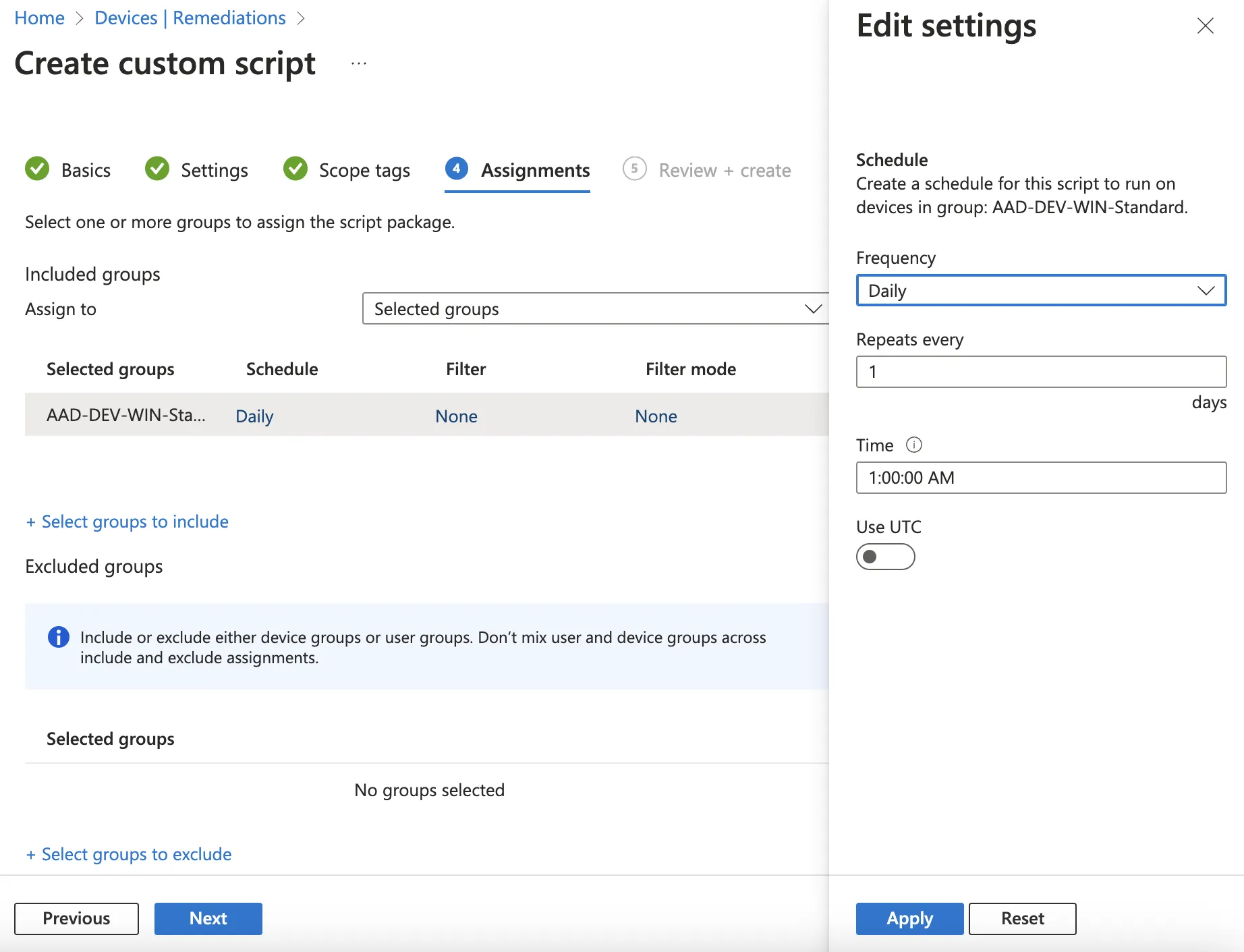Toggle the Use UTC switch
The height and width of the screenshot is (952, 1244).
[x=885, y=557]
